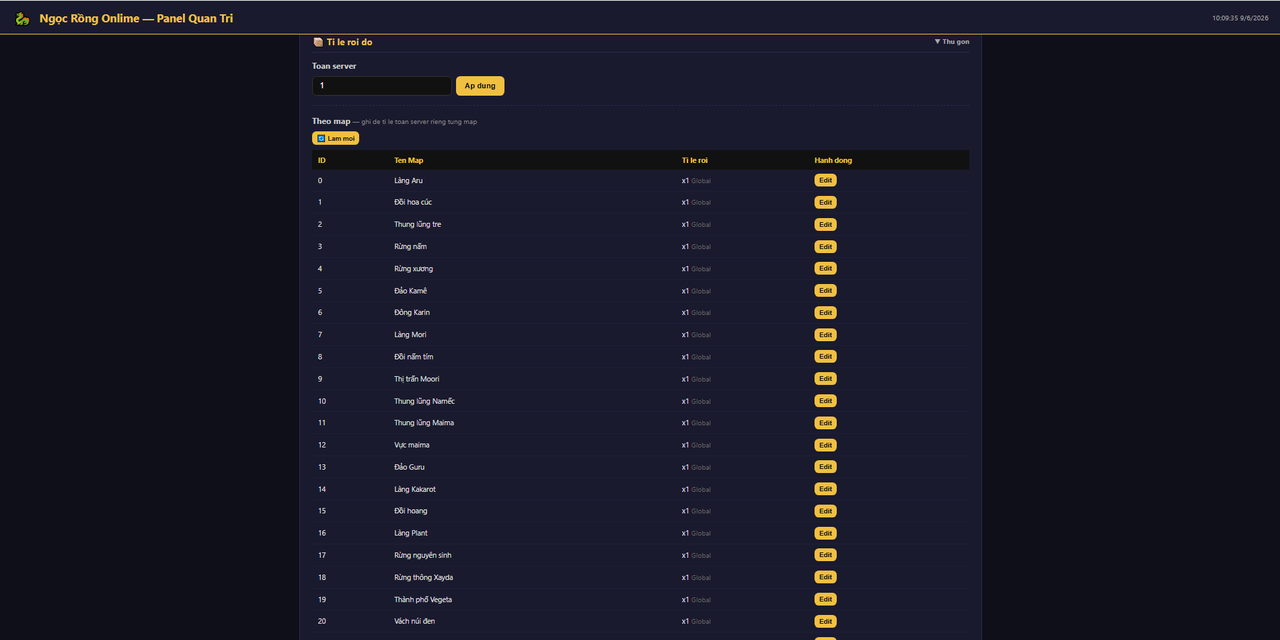Edit drop rate for Thung lũng Maima
Viewport: 1280px width, 640px height.
click(825, 422)
